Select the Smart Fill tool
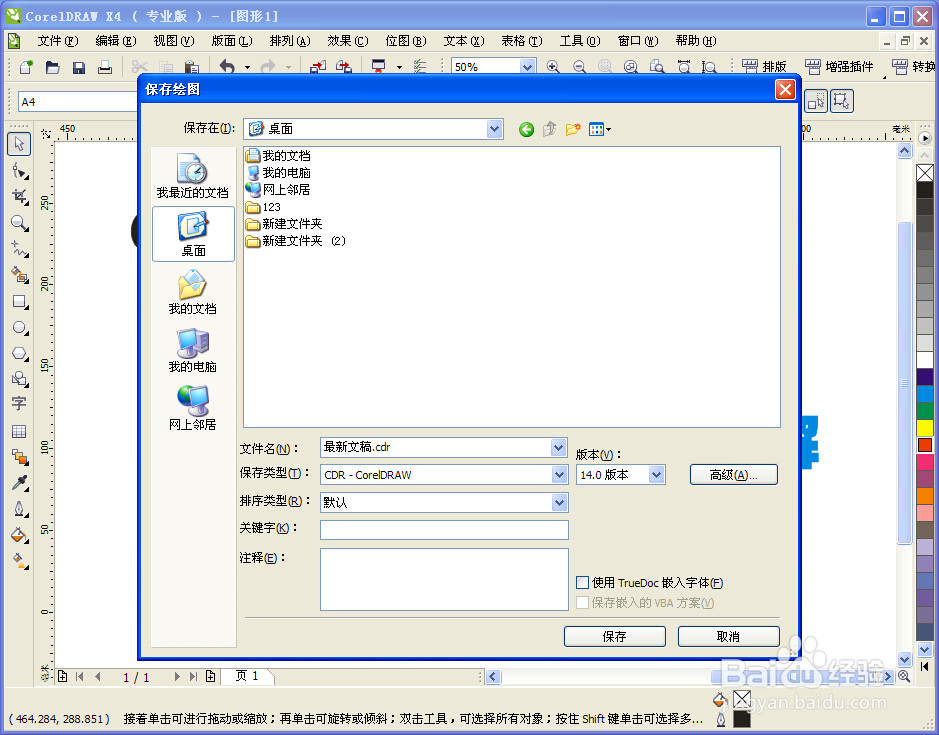Screen dimensions: 939x735 pos(19,275)
